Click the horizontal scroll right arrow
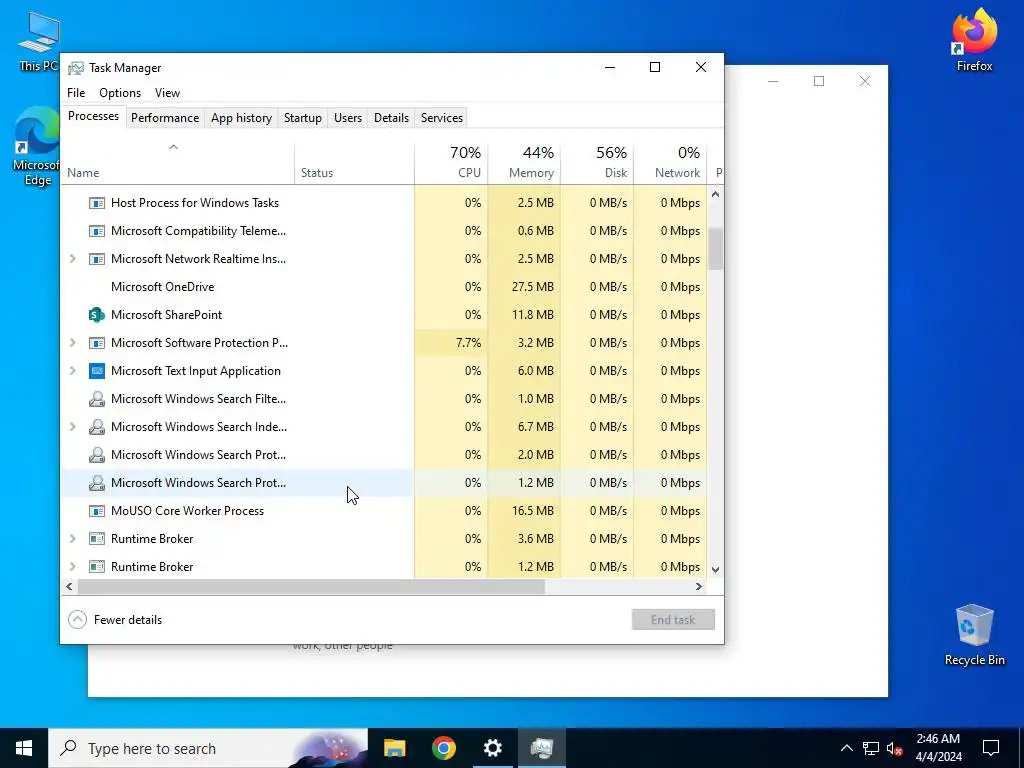 699,586
